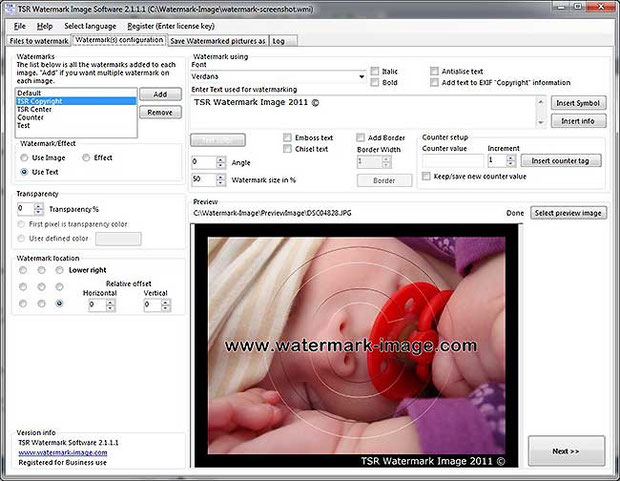Increase the Transparency % value

click(39, 206)
